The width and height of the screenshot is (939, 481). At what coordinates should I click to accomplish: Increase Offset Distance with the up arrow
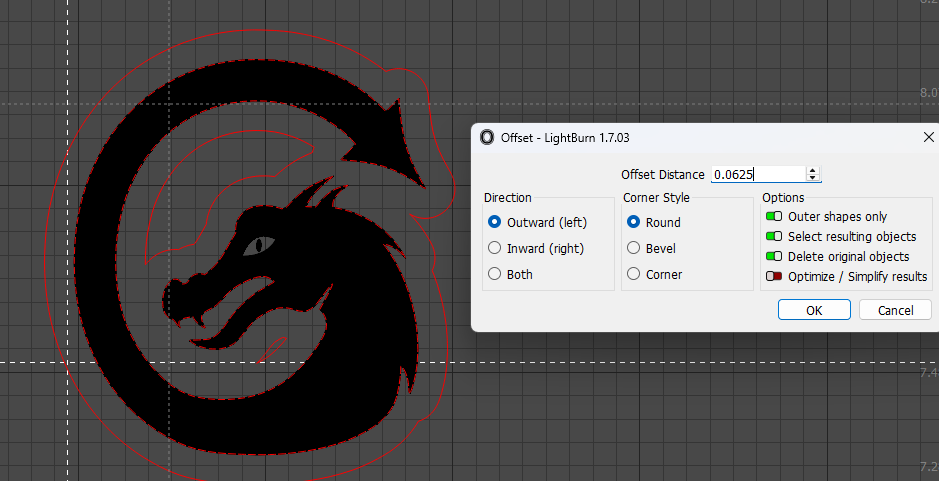coord(812,171)
